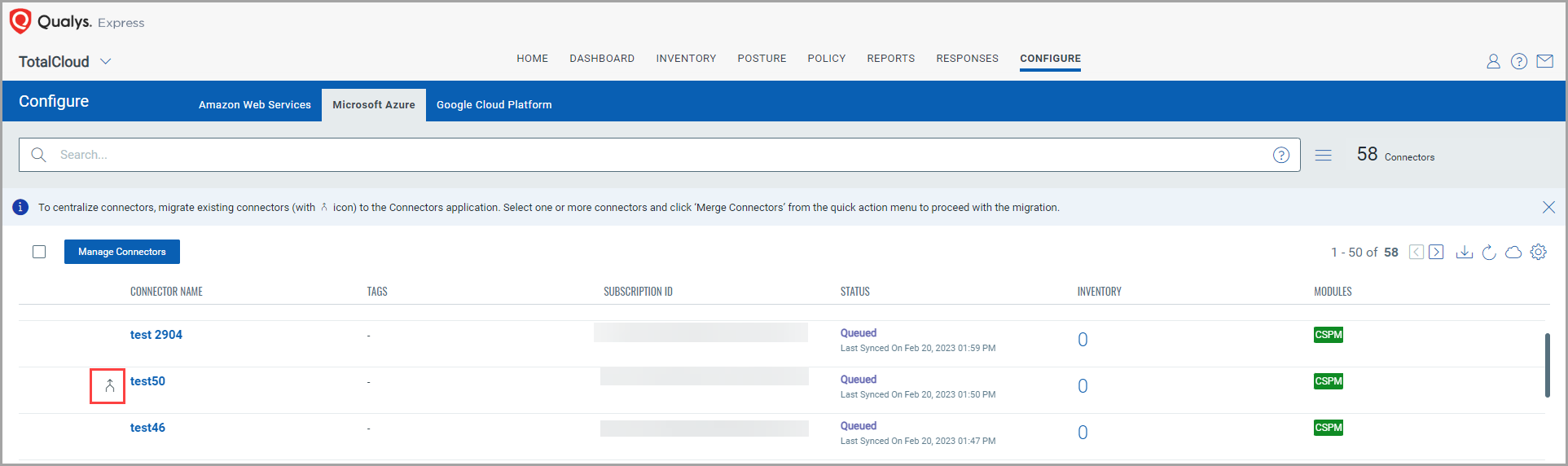Open the test46 connector
Image resolution: width=1568 pixels, height=466 pixels.
(x=147, y=428)
